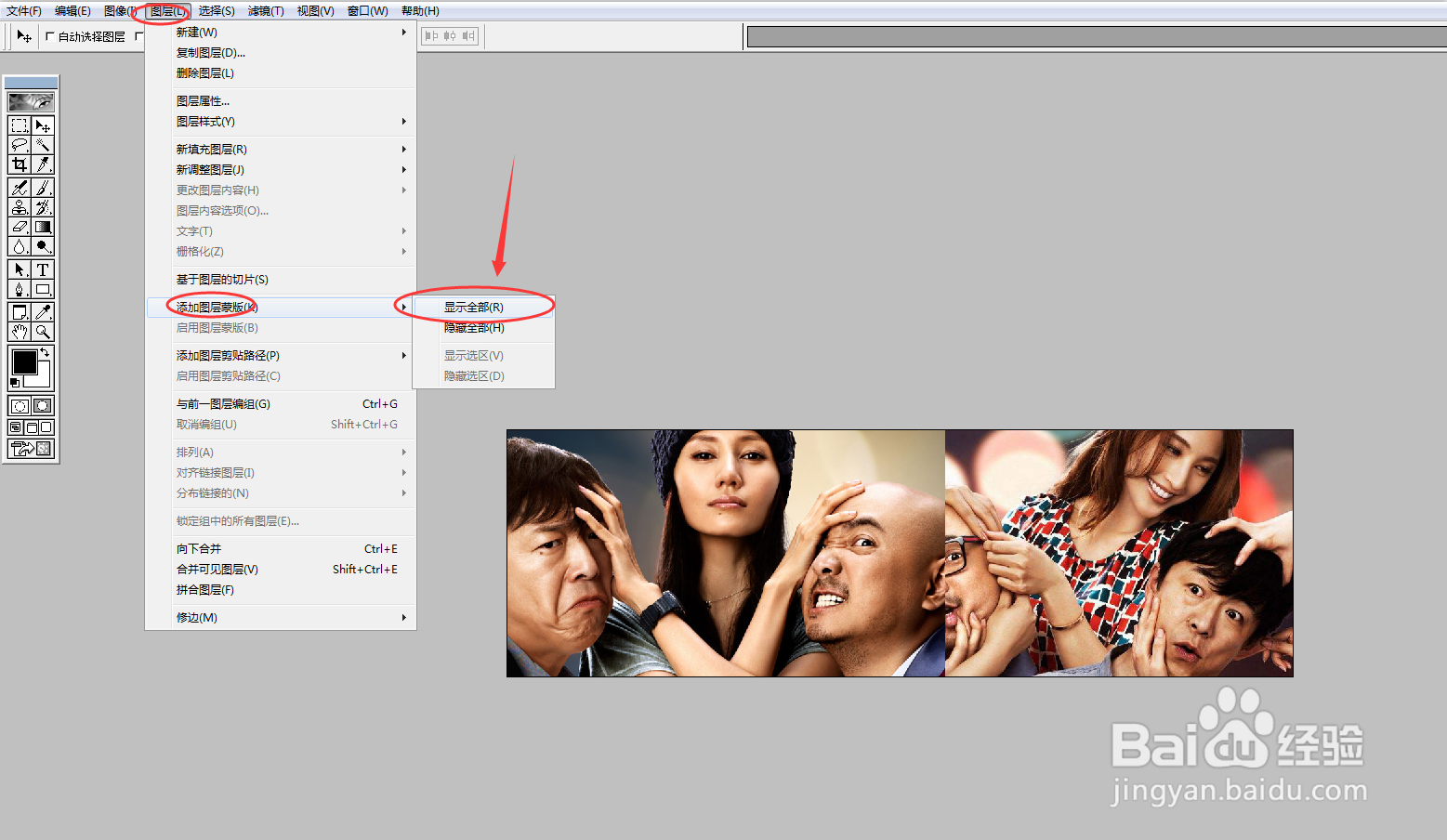Select the Lasso tool
1447x840 pixels.
[20, 145]
